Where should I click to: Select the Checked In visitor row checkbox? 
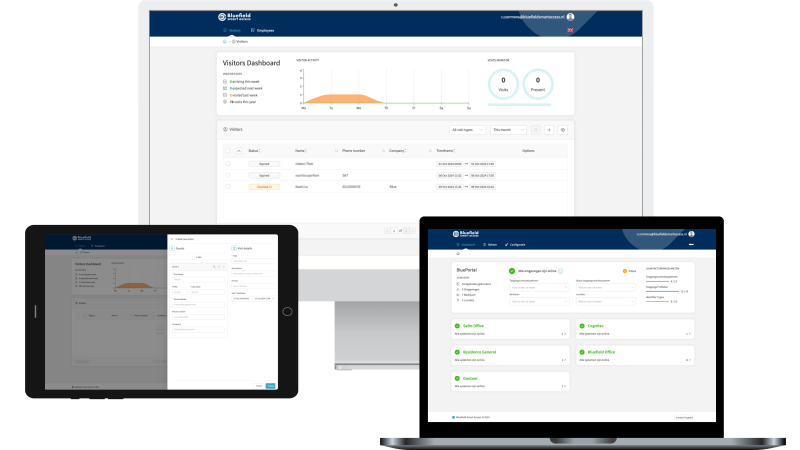click(x=228, y=187)
